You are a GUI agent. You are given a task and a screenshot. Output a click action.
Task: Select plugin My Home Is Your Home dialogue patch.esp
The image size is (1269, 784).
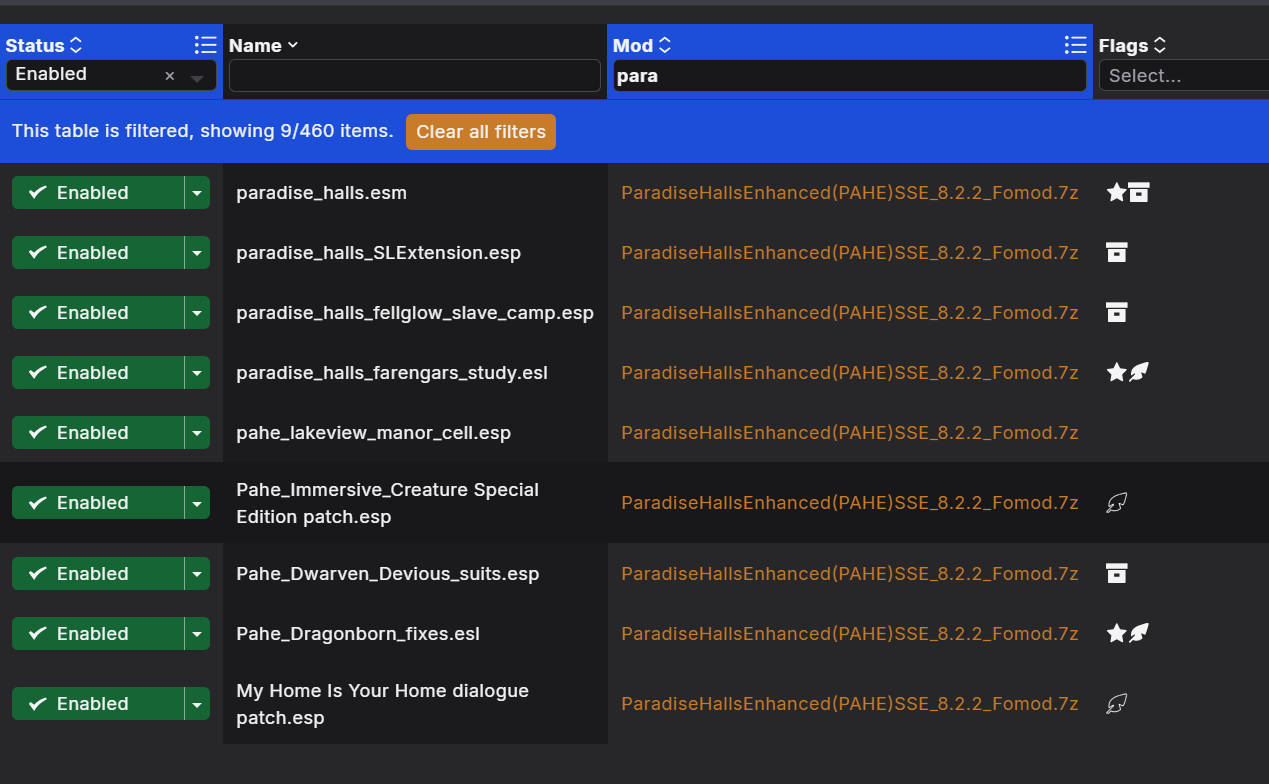382,704
